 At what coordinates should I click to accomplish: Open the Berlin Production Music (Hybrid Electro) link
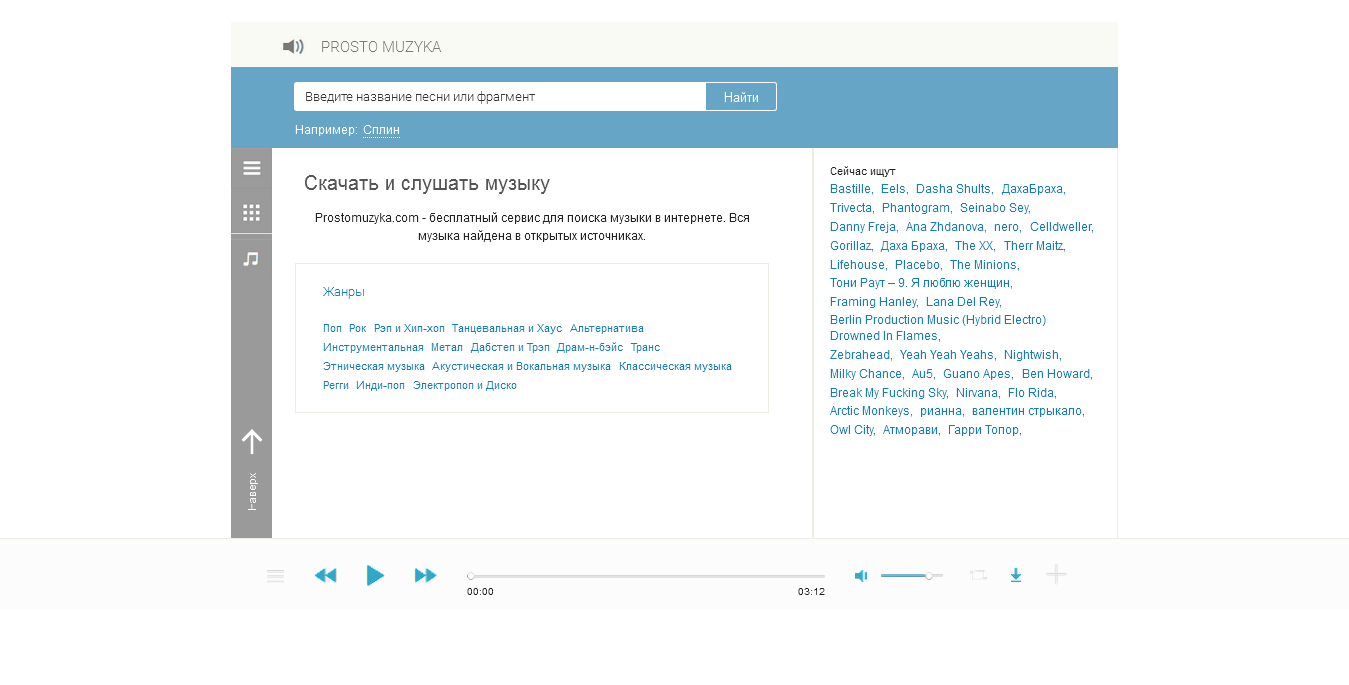click(938, 320)
